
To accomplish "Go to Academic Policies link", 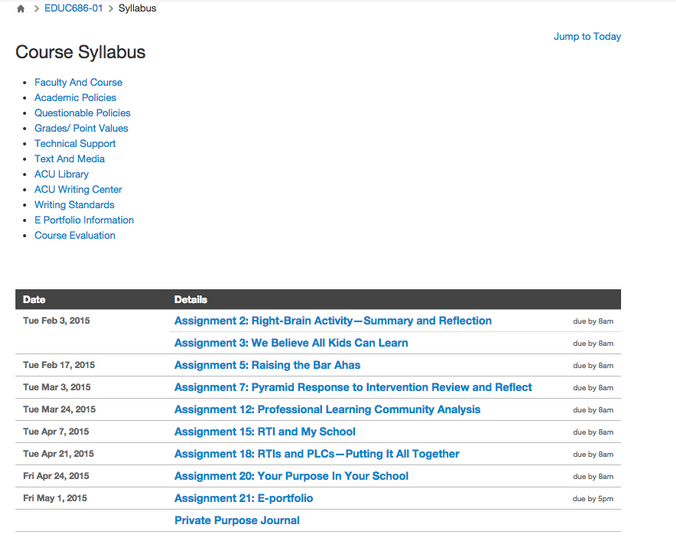I will pos(75,98).
